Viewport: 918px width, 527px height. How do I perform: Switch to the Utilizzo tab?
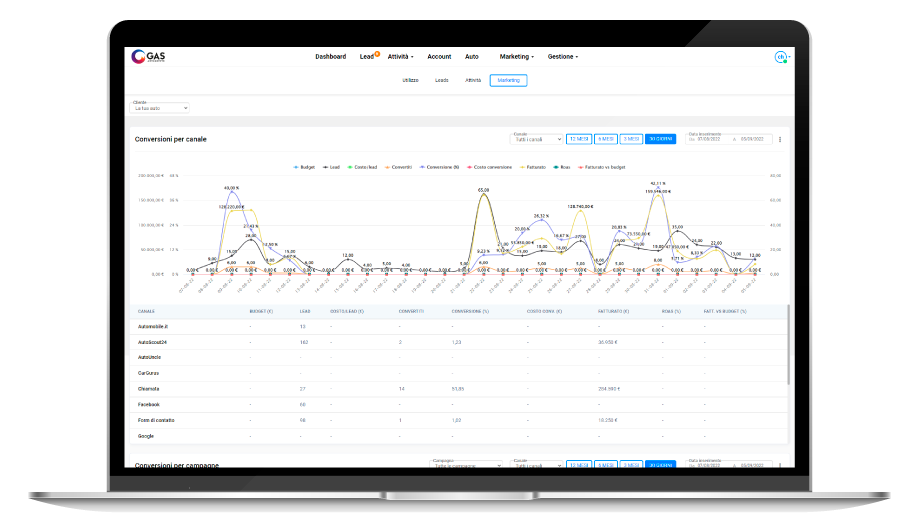pos(410,80)
